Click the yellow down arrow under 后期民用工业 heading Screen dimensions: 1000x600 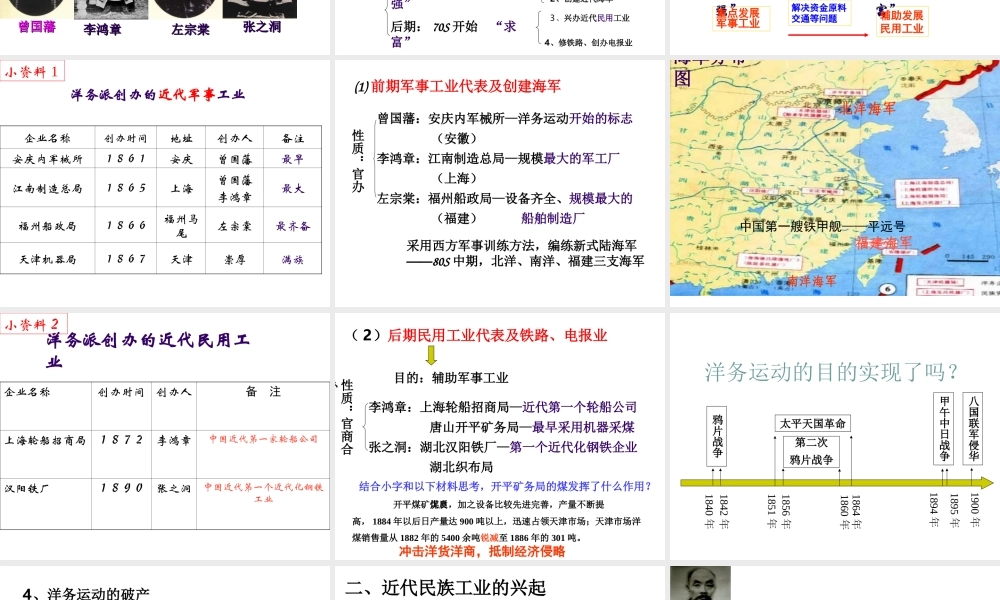coord(431,355)
